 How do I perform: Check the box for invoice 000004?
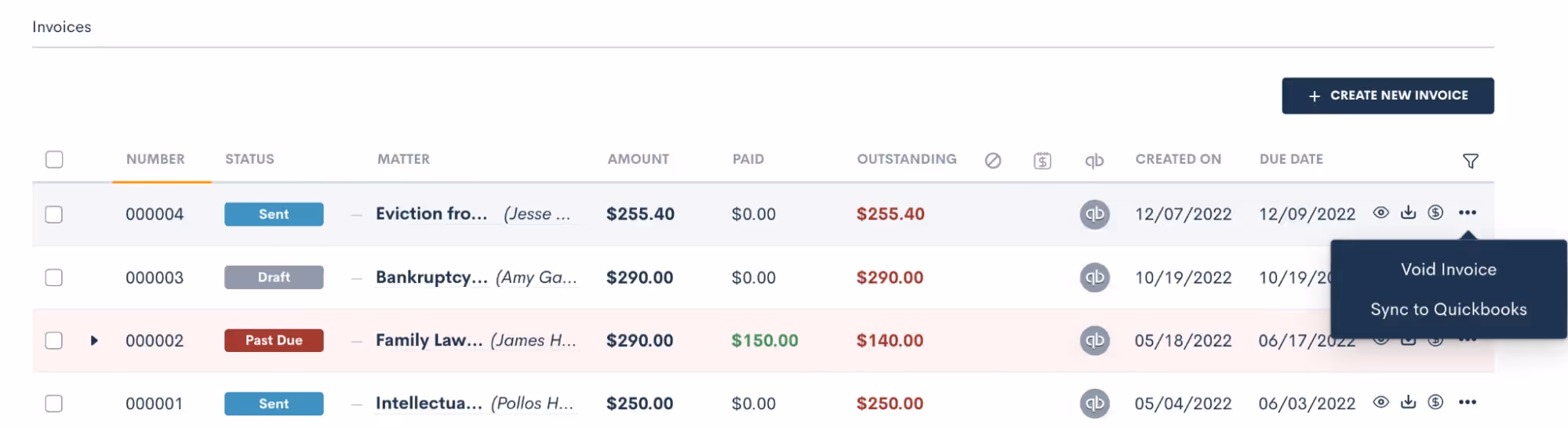tap(54, 214)
